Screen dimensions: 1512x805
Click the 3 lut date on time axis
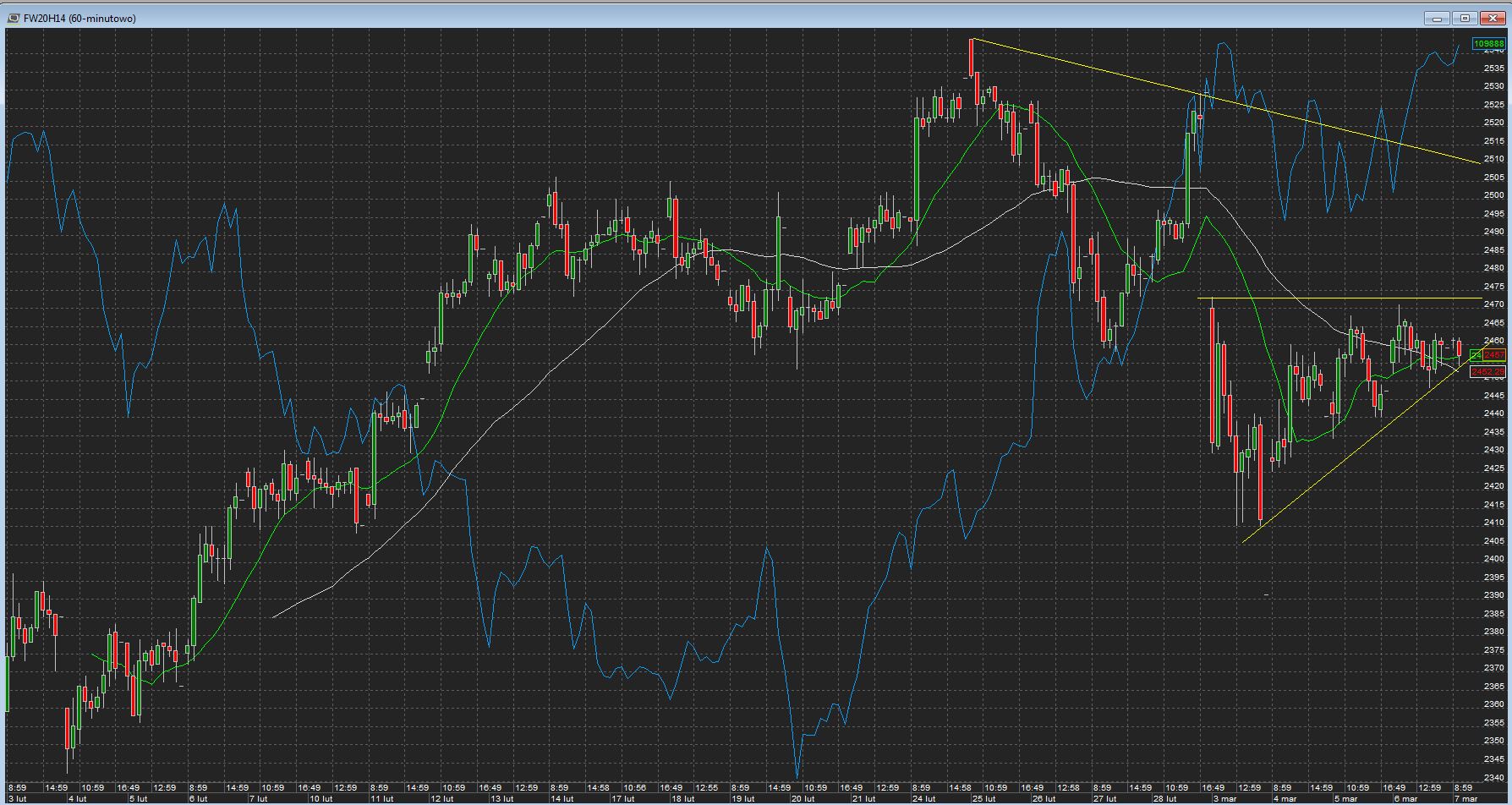16,798
